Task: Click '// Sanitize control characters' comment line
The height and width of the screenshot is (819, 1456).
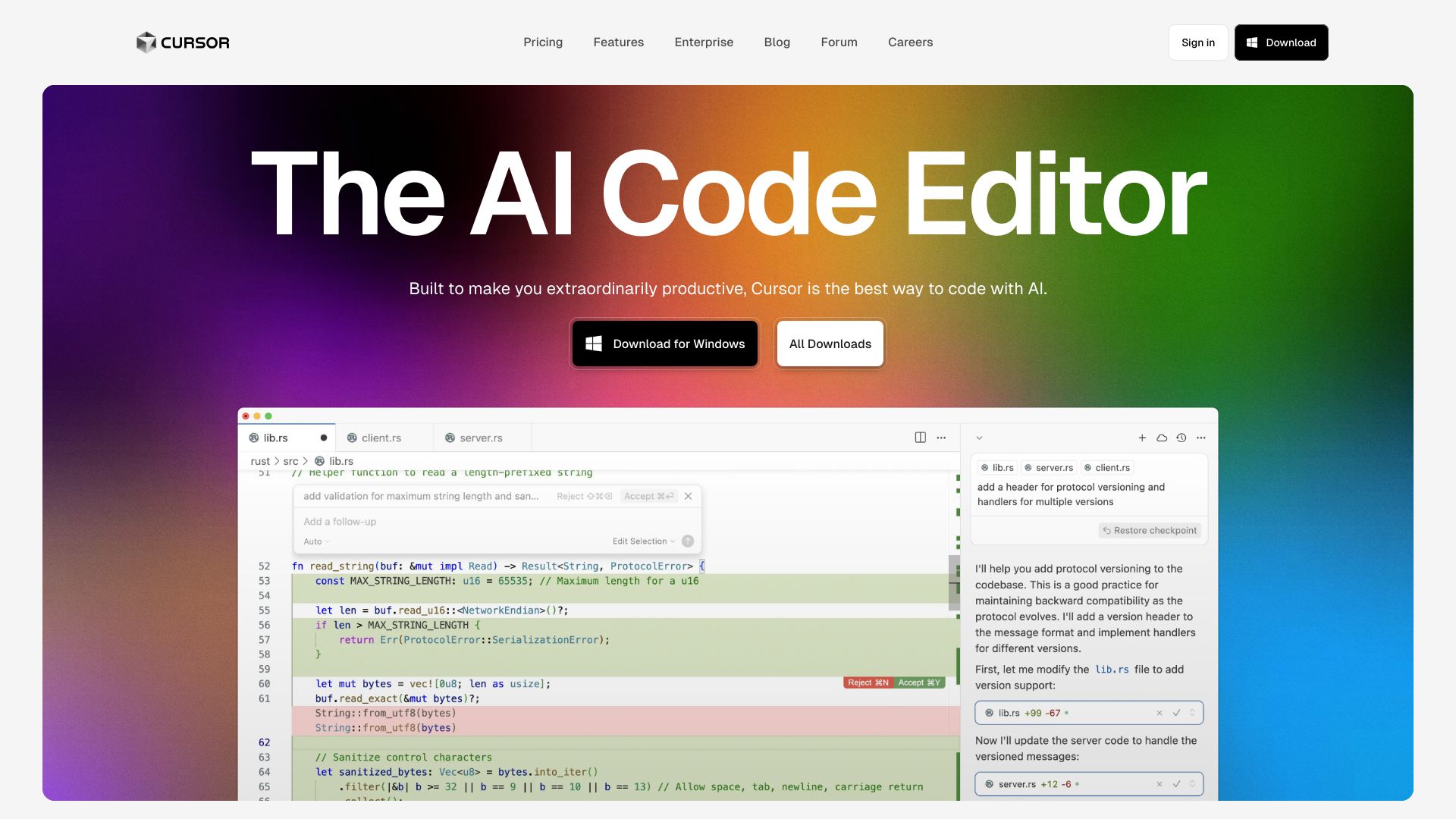Action: pos(403,758)
